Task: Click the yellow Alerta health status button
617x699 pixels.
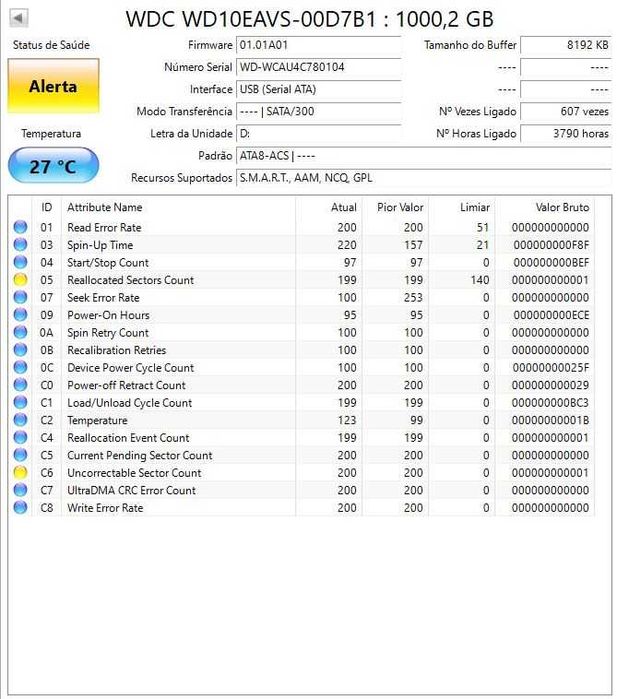Action: (x=53, y=86)
